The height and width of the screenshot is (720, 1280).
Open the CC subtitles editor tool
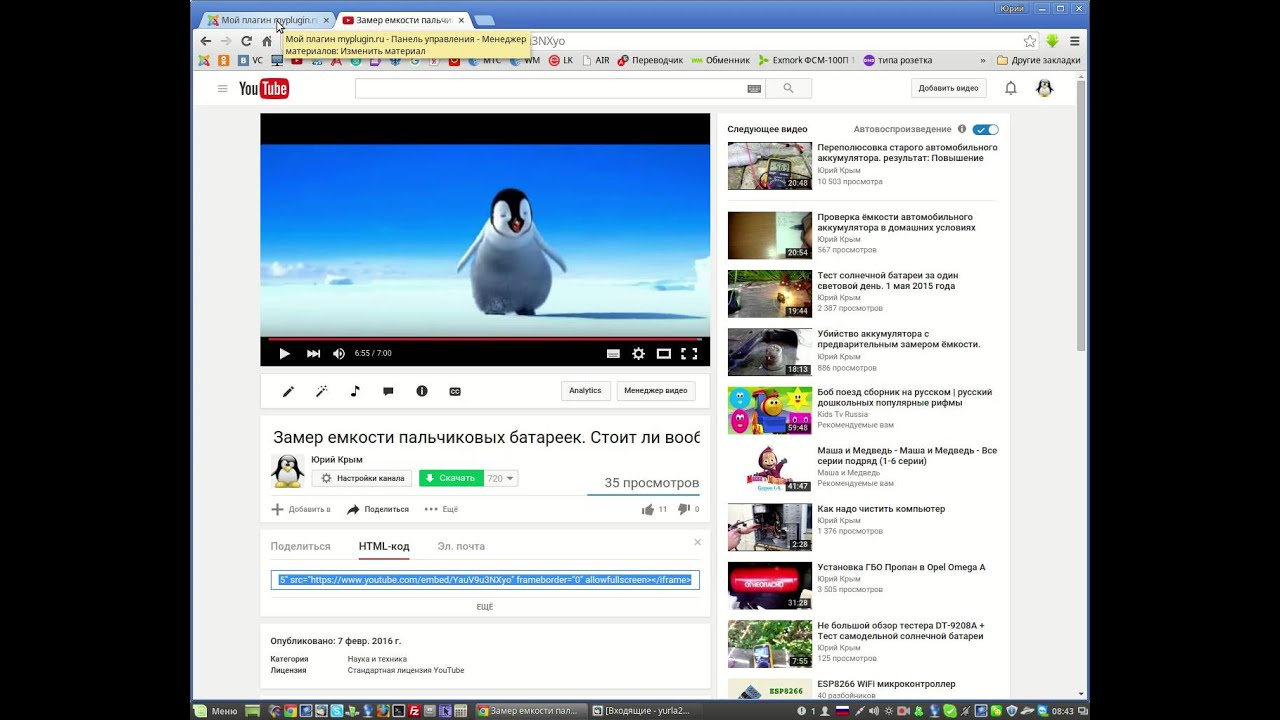coord(455,391)
